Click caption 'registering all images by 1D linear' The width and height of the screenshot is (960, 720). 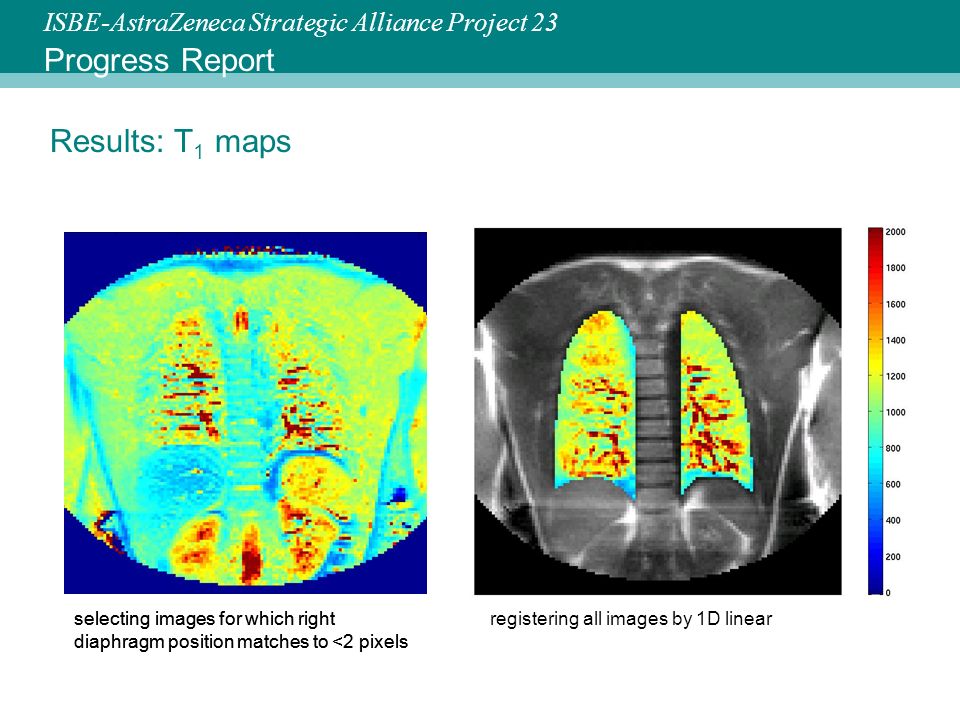click(x=631, y=619)
